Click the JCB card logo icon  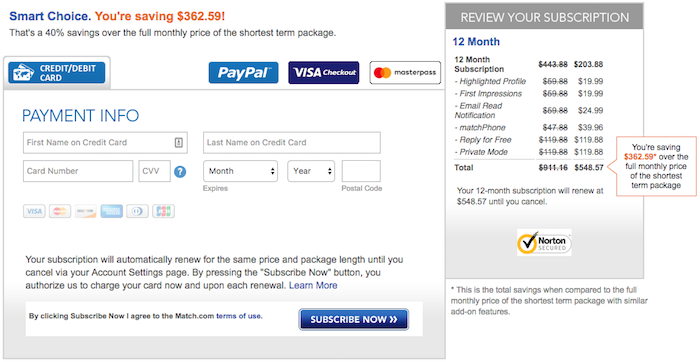[x=163, y=211]
